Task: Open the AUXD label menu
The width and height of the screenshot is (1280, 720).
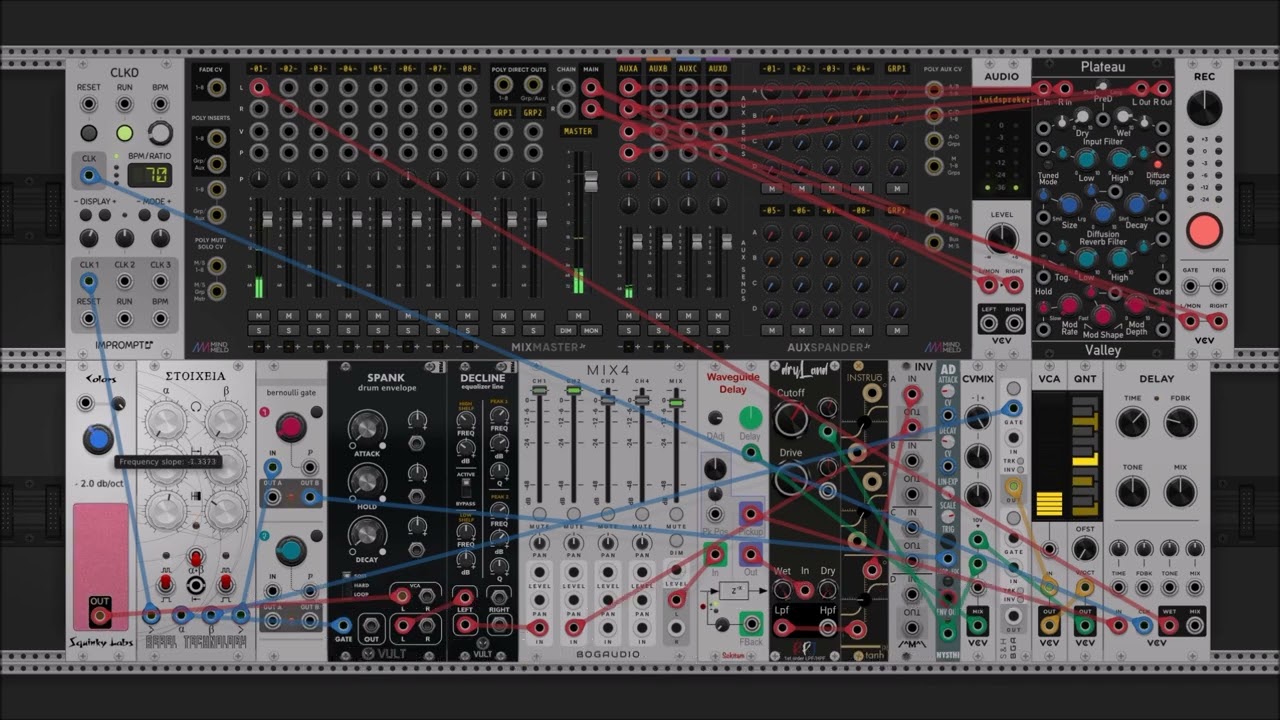Action: pos(718,68)
